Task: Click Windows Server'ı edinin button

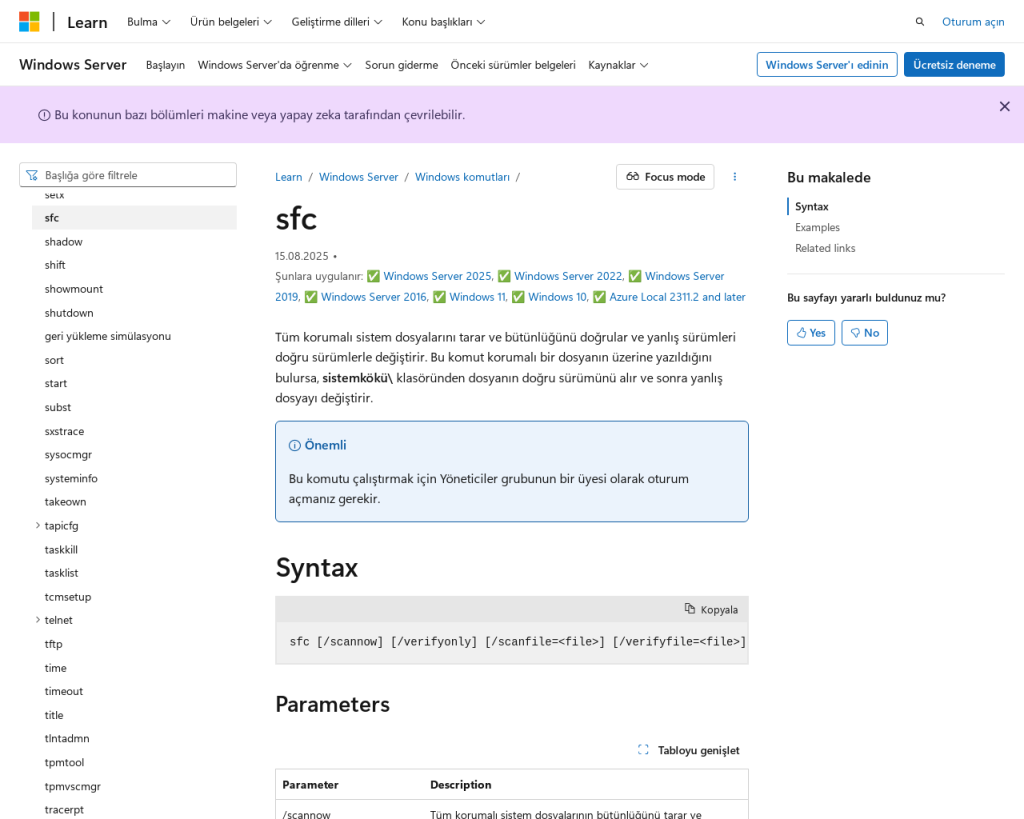Action: (x=827, y=65)
